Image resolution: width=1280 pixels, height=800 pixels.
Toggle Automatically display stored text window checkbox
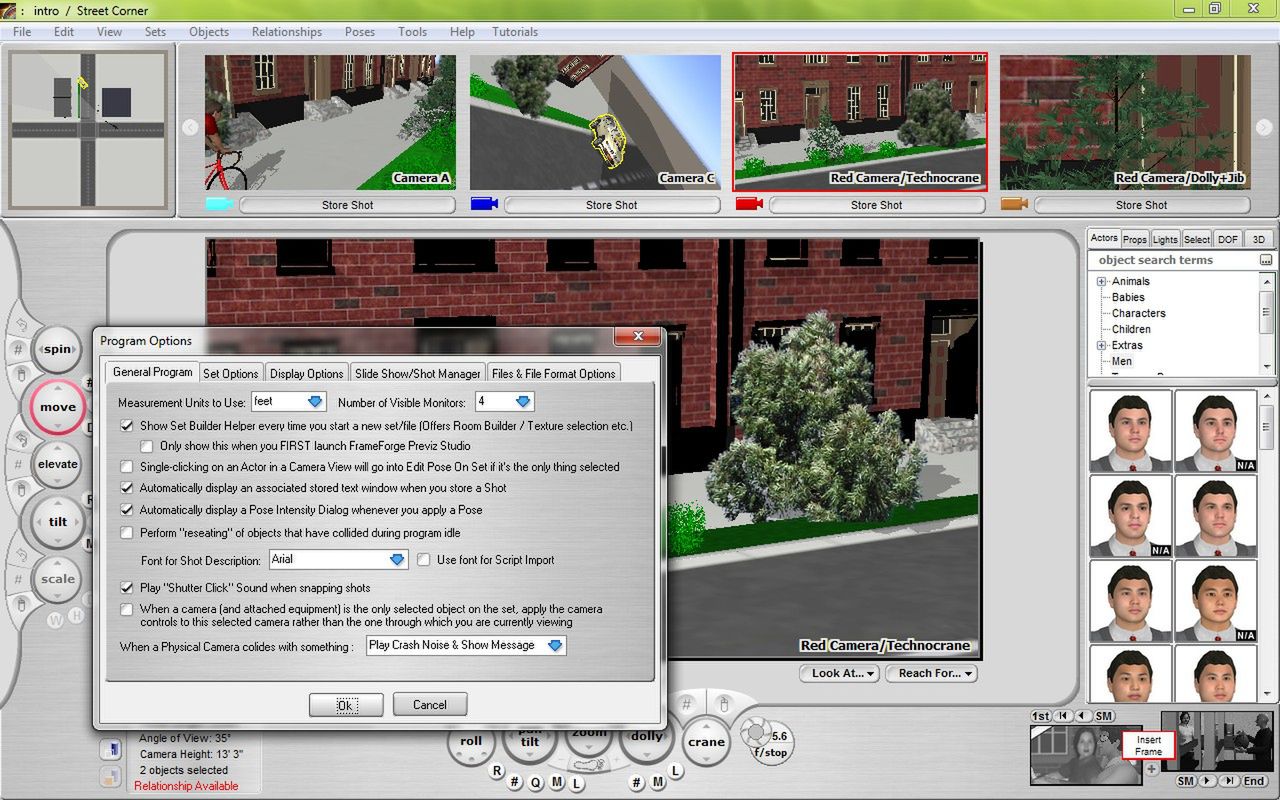[x=127, y=488]
